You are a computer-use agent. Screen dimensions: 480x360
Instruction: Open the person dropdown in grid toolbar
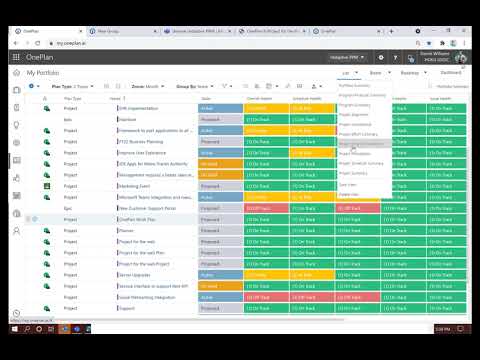316,86
